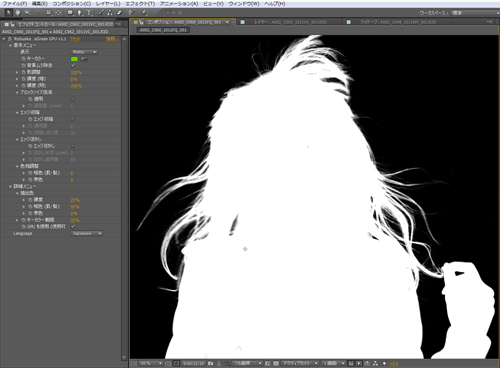The height and width of the screenshot is (368, 500).
Task: Toggle mask visibility button in viewer footer
Action: [177, 363]
